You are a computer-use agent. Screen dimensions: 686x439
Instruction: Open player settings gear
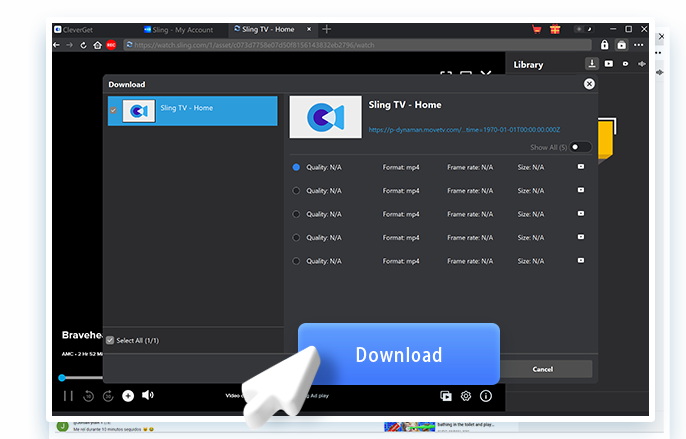pos(466,396)
